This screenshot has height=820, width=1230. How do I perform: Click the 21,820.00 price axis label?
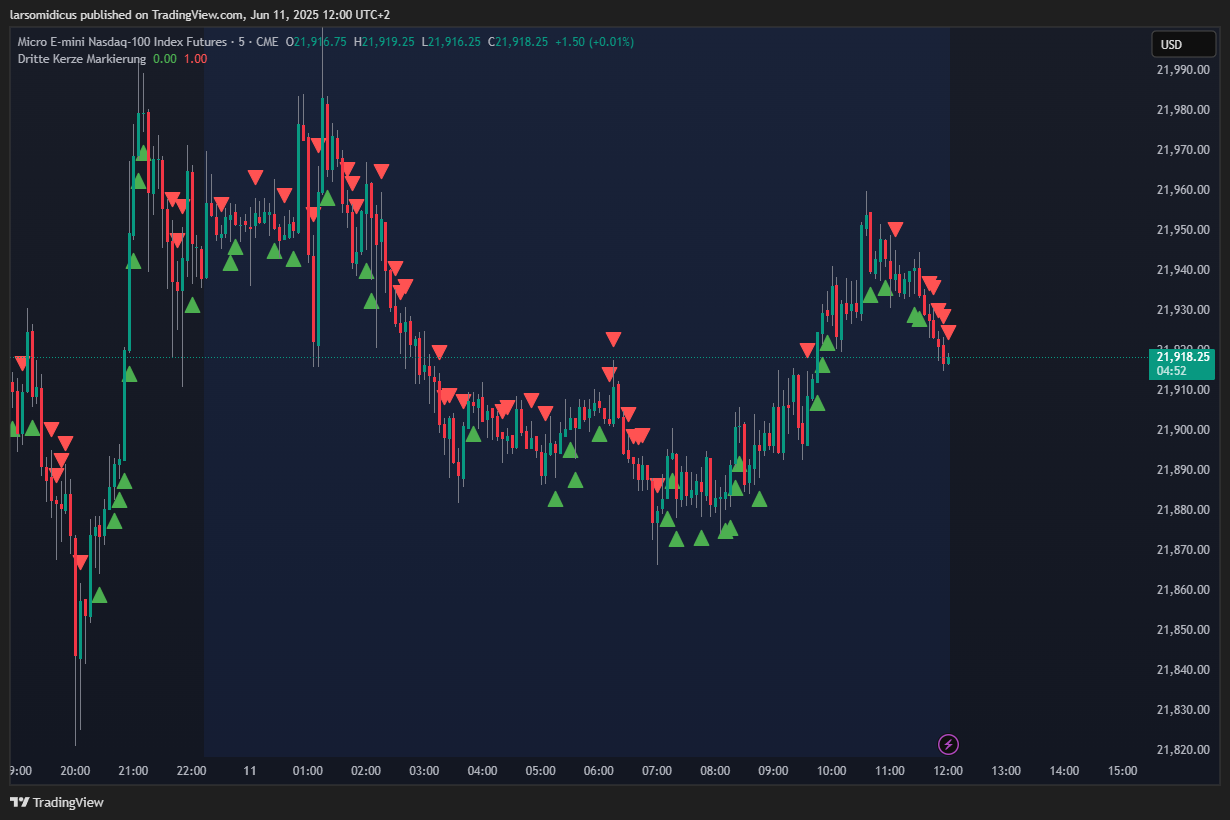tap(1183, 750)
